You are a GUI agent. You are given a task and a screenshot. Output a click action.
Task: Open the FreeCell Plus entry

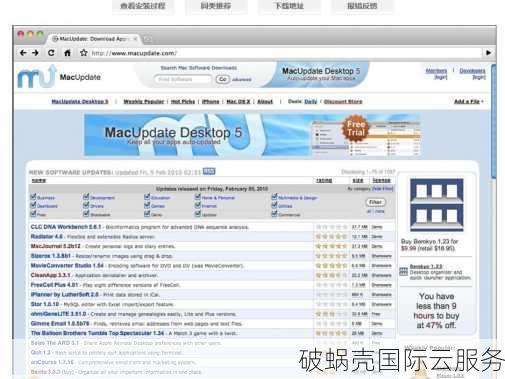coord(54,285)
